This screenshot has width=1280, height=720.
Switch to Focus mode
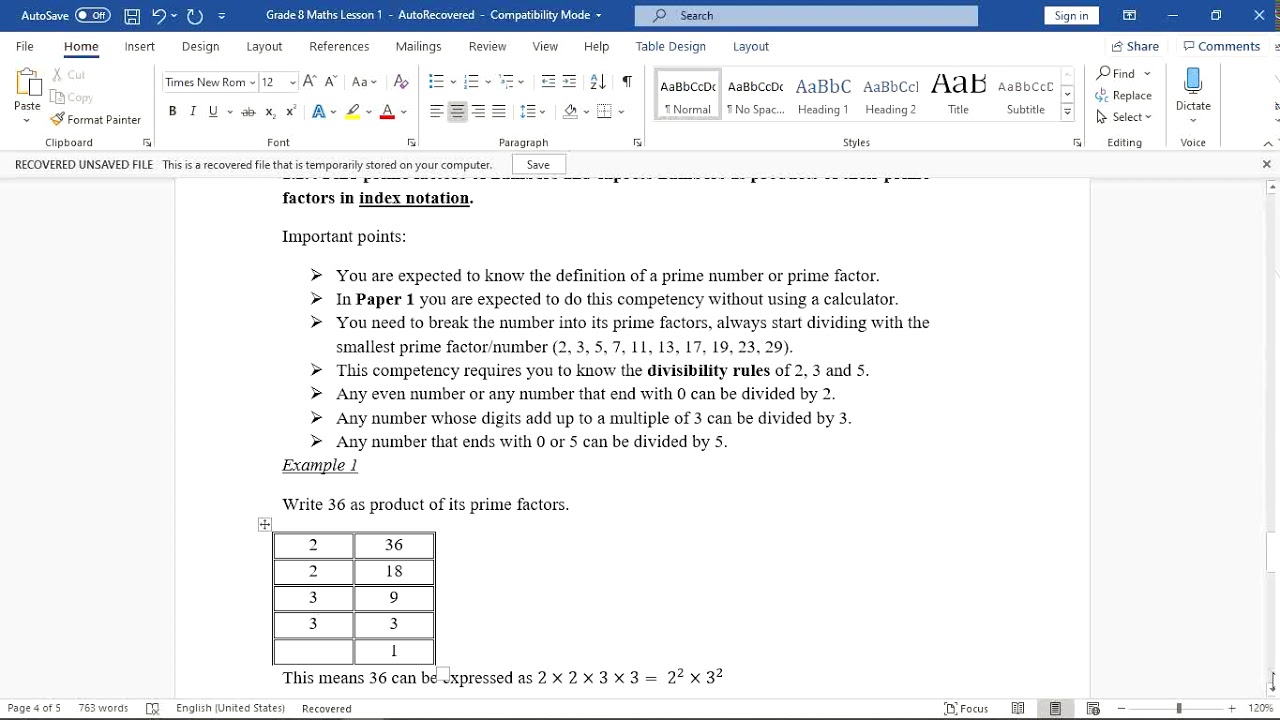pyautogui.click(x=967, y=708)
